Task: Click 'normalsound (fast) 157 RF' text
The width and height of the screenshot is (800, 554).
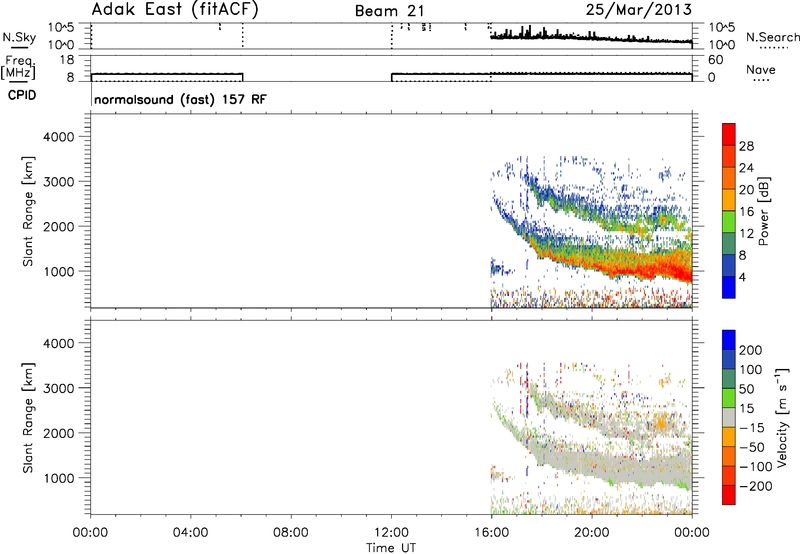Action: [180, 99]
